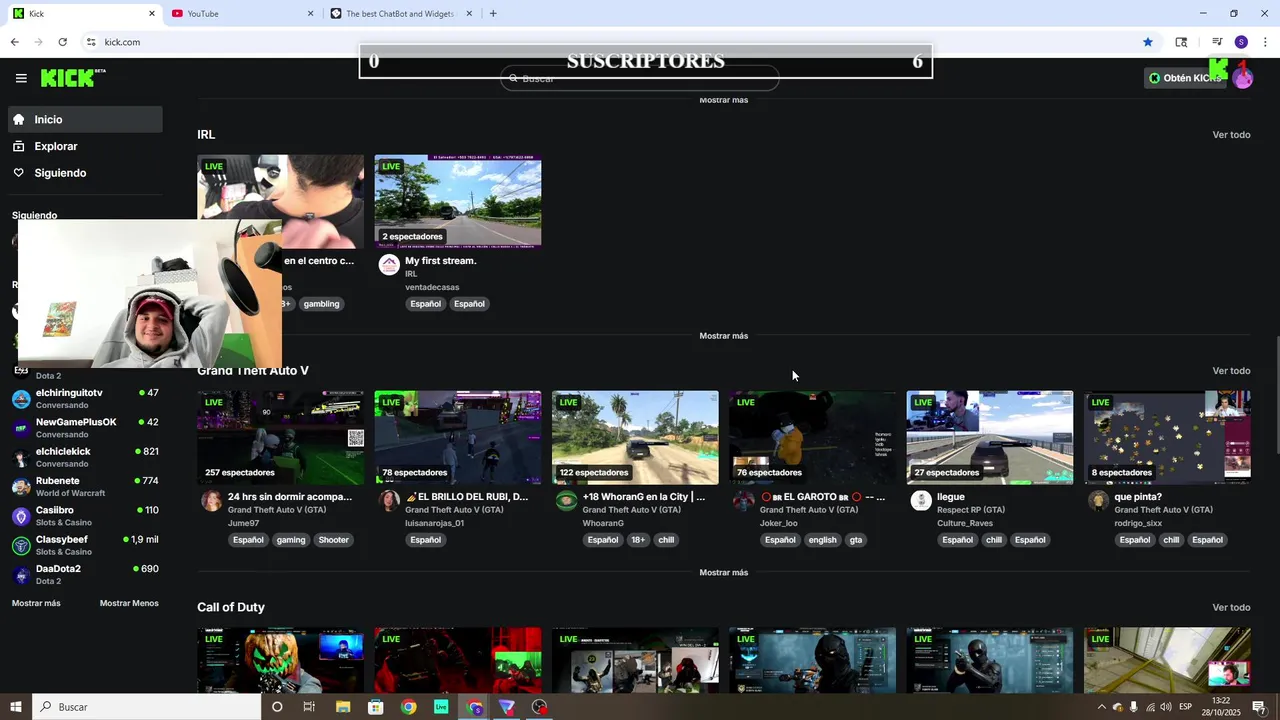Collapse list with Mostrar Menos

(129, 603)
